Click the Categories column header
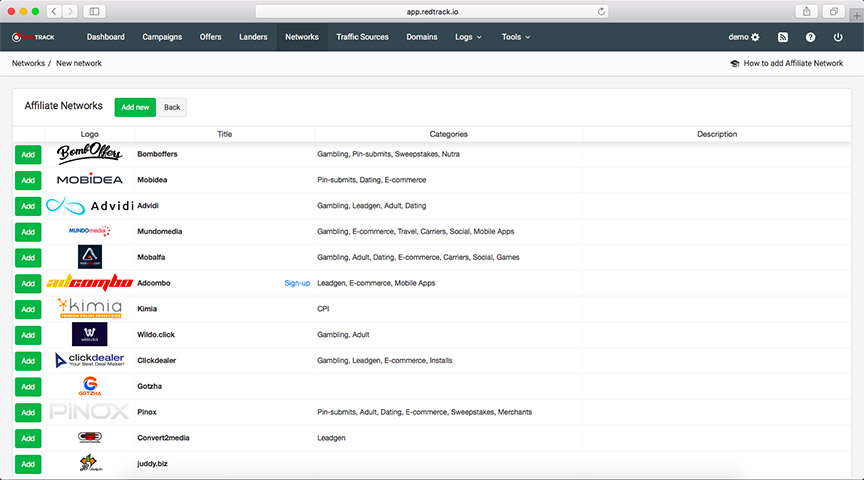 449,134
